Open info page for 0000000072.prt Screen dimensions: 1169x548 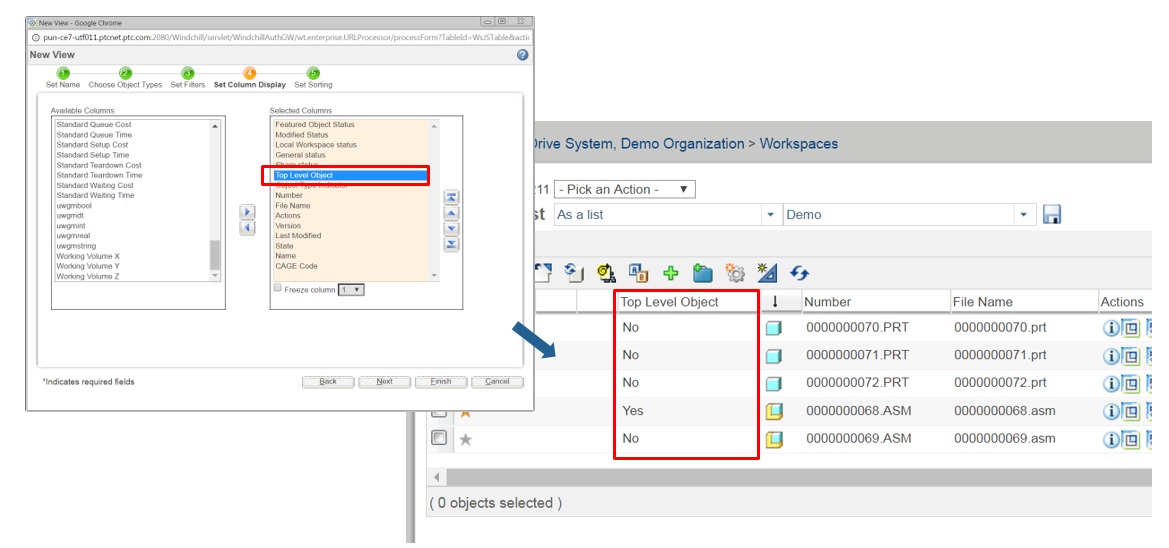(x=1111, y=383)
